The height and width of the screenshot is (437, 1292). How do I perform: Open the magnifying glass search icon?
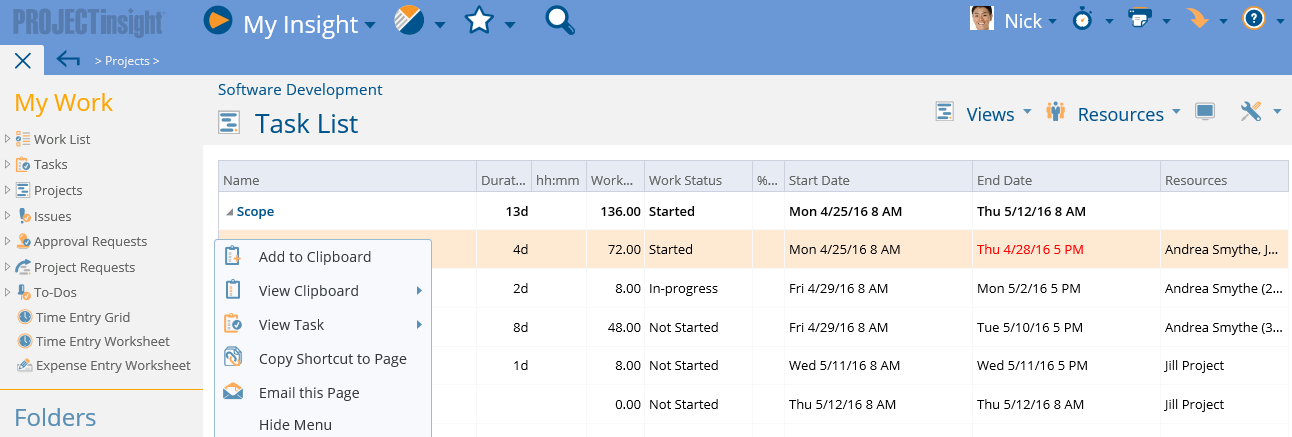(560, 20)
